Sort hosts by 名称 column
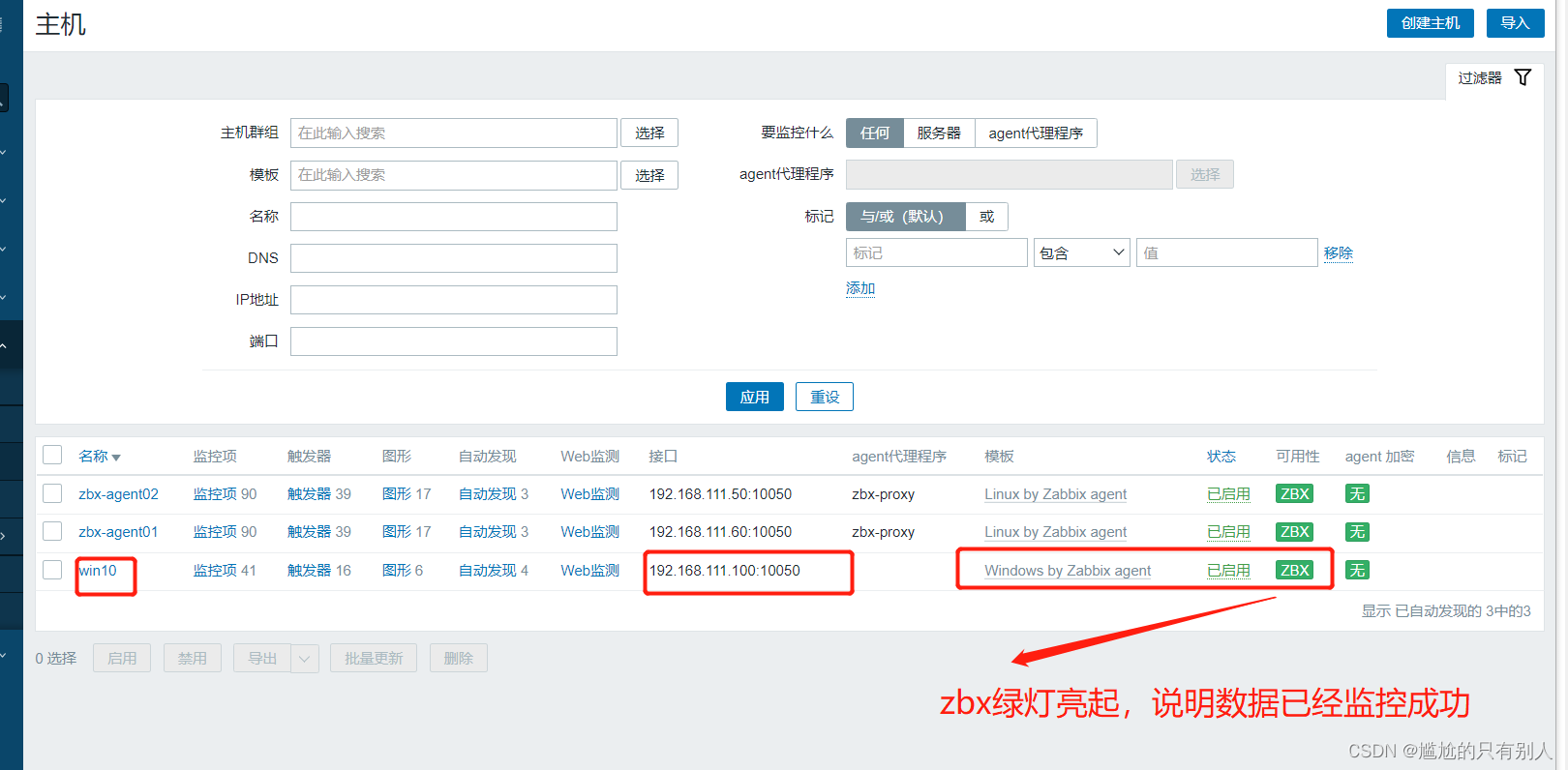Image resolution: width=1568 pixels, height=770 pixels. point(99,456)
